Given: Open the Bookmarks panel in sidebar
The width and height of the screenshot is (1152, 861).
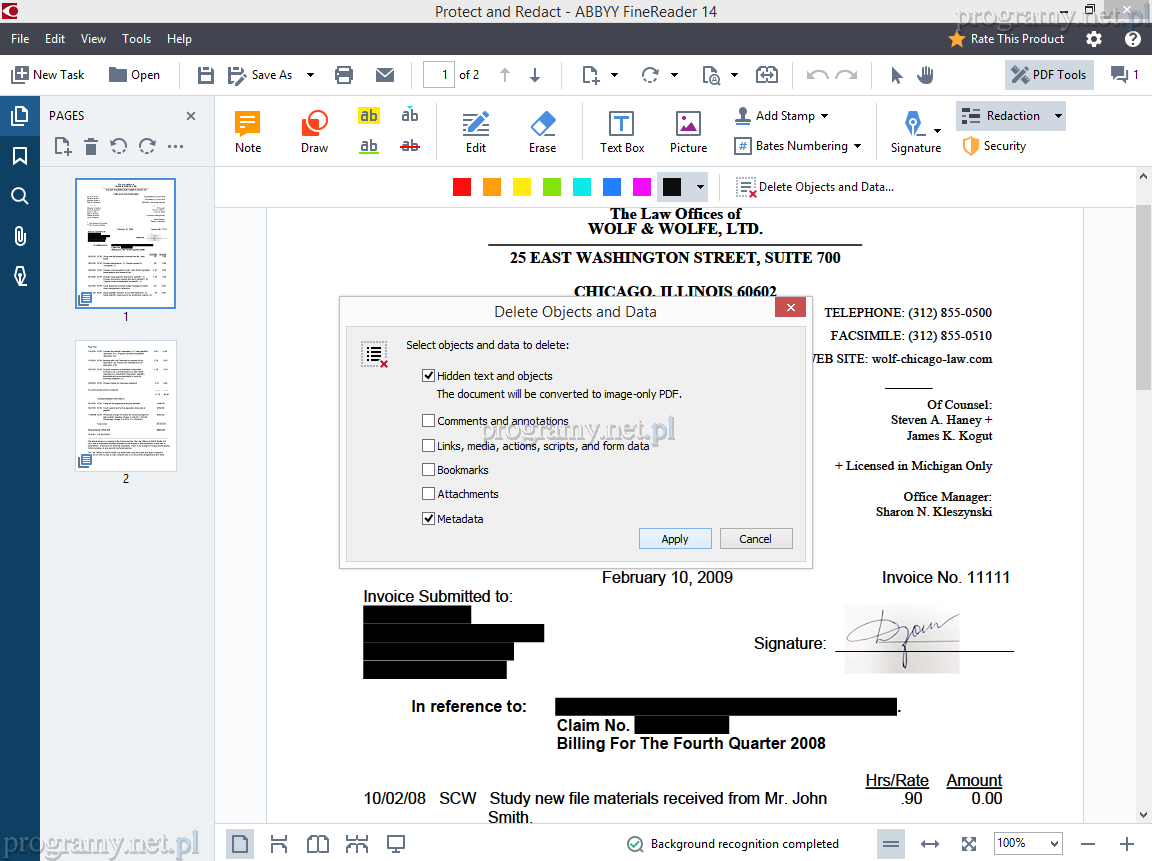Looking at the screenshot, I should pos(19,156).
